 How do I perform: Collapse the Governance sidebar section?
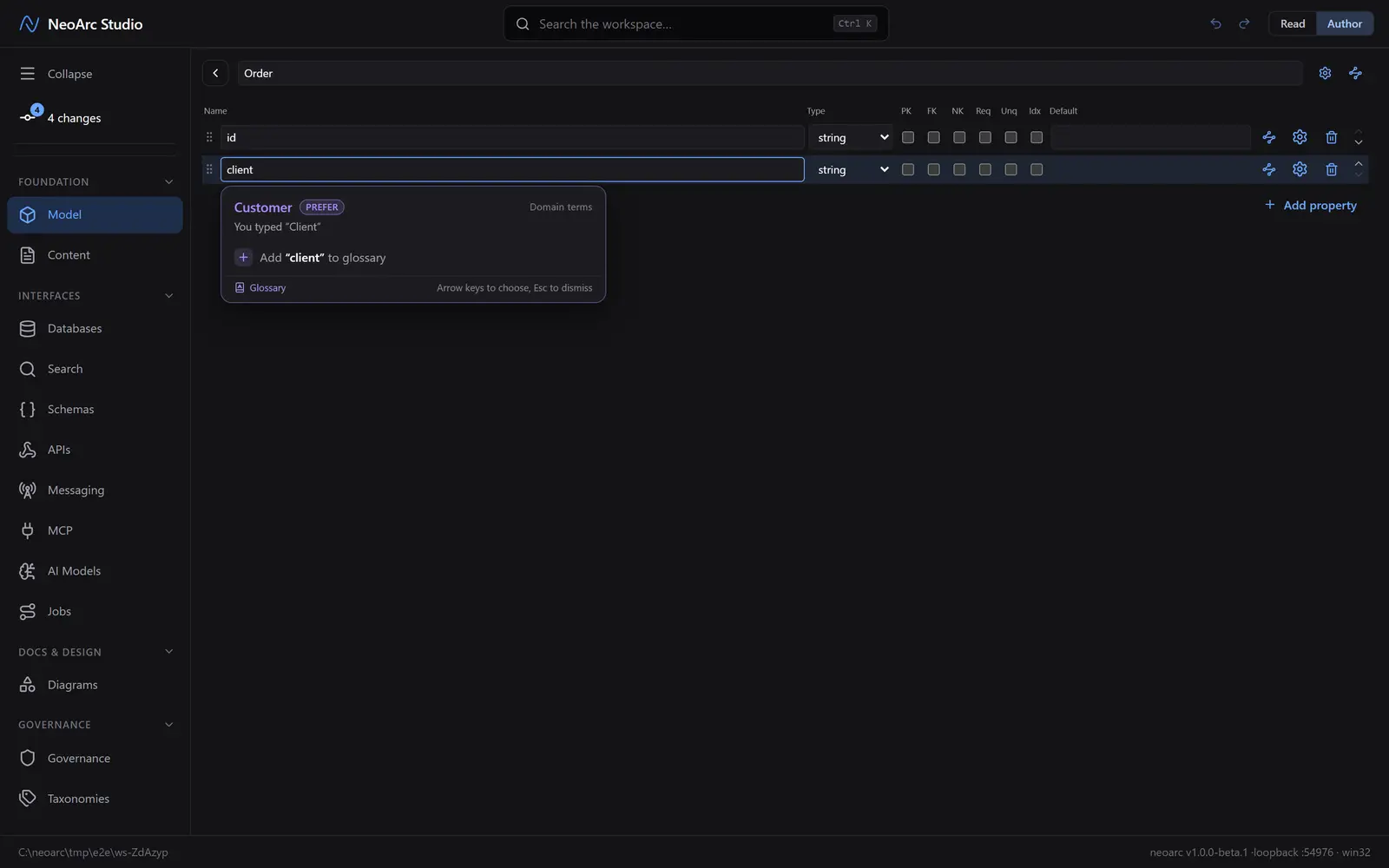coord(169,725)
